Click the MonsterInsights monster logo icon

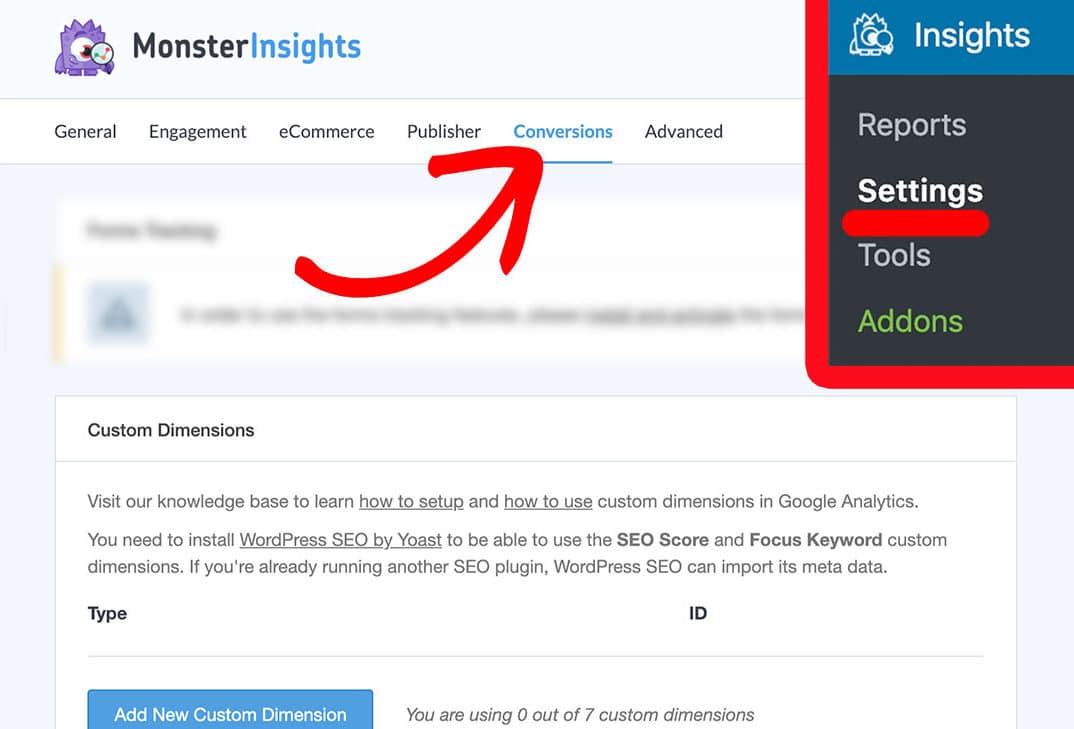click(84, 47)
